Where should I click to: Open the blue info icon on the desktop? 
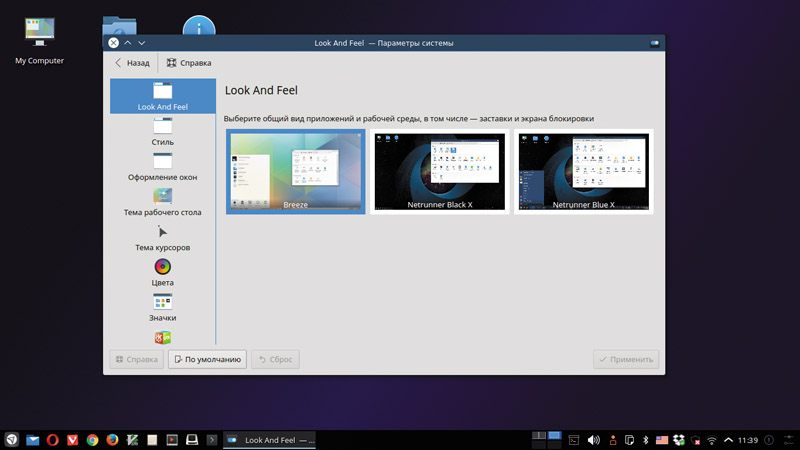[x=199, y=26]
